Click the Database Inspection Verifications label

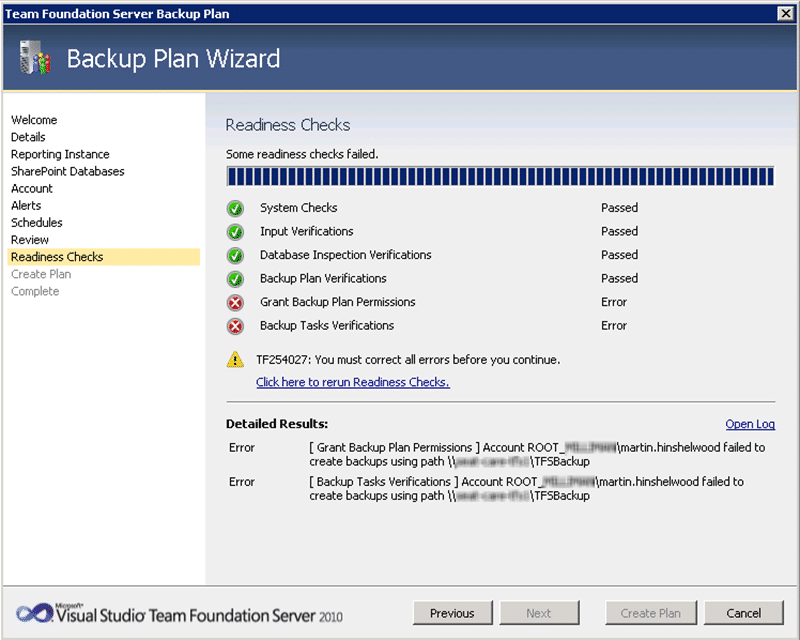(345, 255)
